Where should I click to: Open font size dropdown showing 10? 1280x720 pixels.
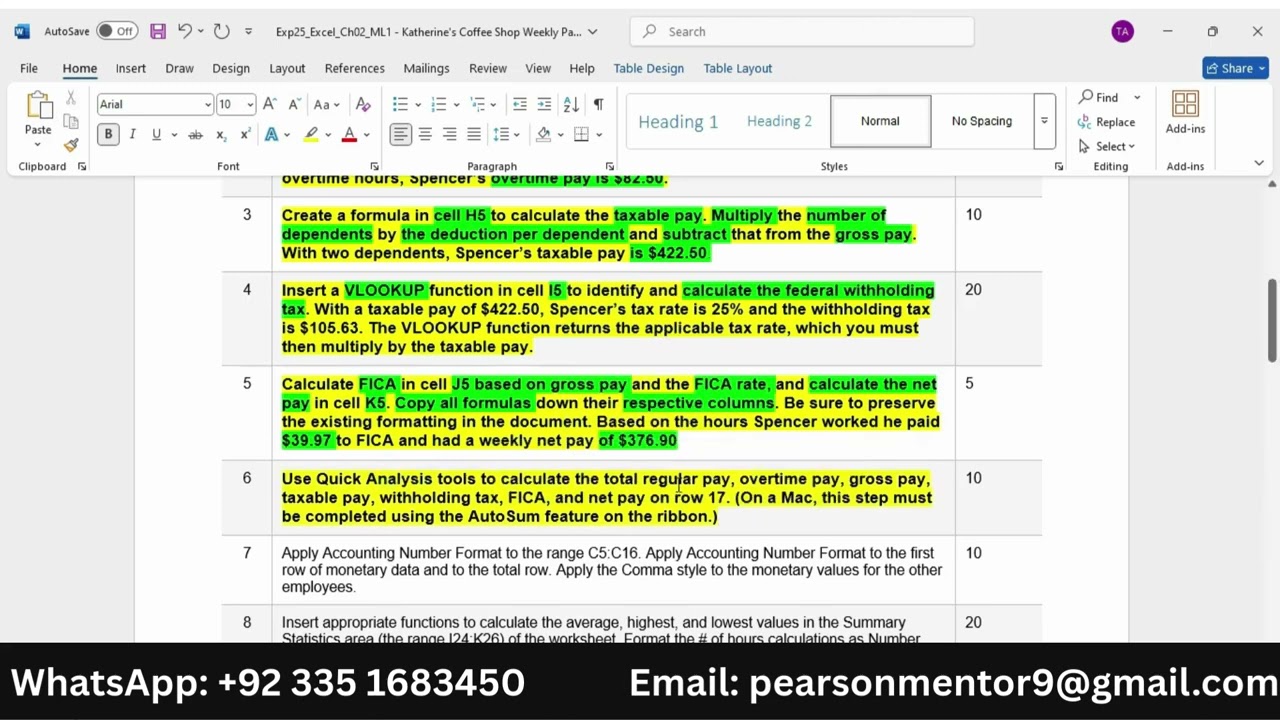[x=249, y=104]
